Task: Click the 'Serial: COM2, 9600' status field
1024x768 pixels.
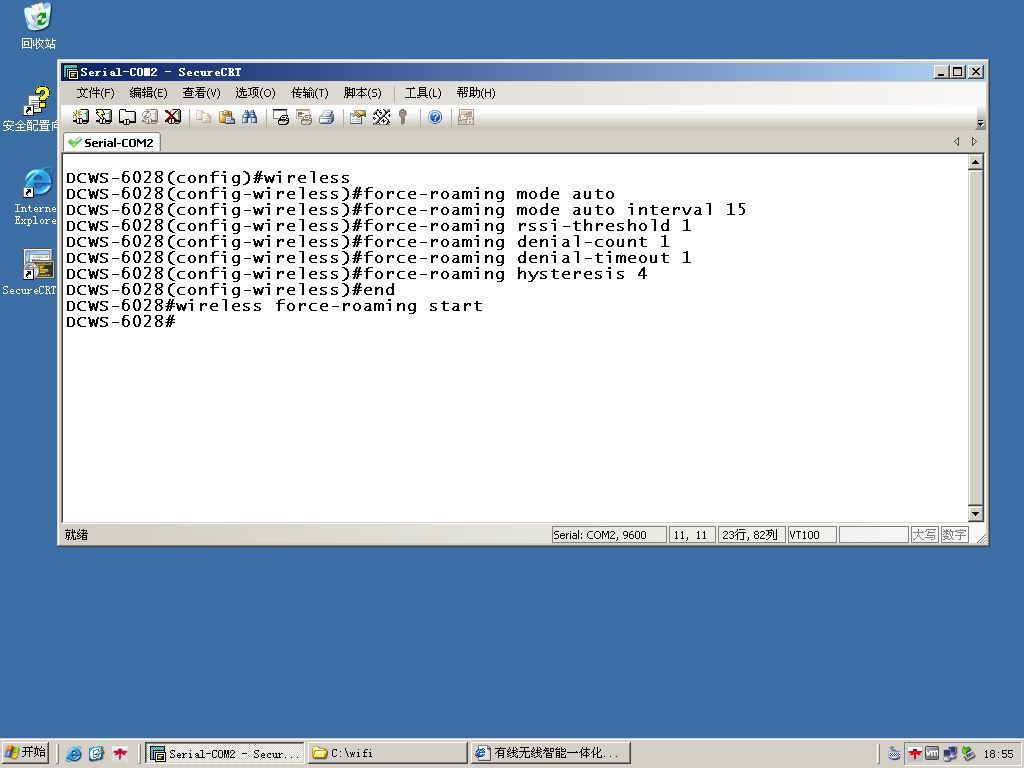Action: [x=609, y=535]
